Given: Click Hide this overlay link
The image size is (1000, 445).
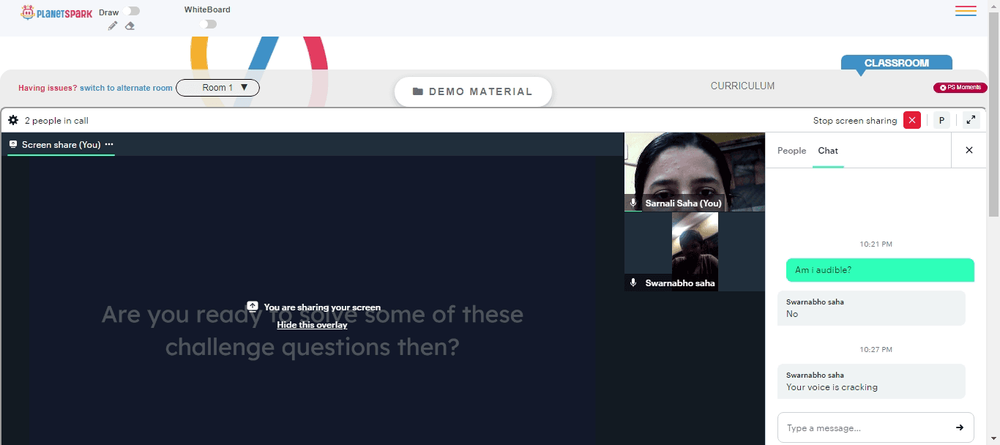Looking at the screenshot, I should 312,325.
